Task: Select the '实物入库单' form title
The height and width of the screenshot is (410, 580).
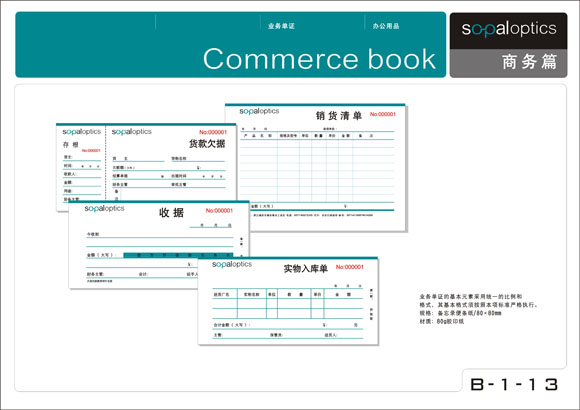Action: 306,269
